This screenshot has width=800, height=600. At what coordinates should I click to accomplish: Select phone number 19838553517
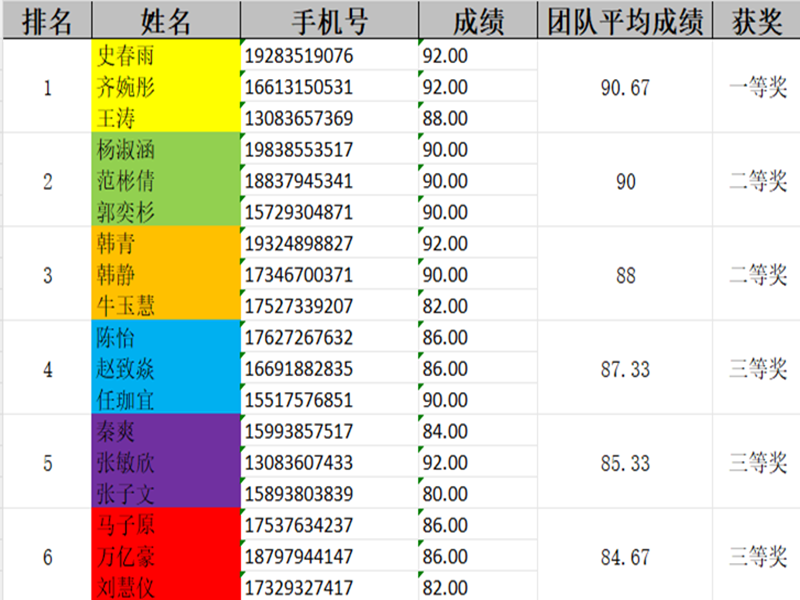click(329, 149)
